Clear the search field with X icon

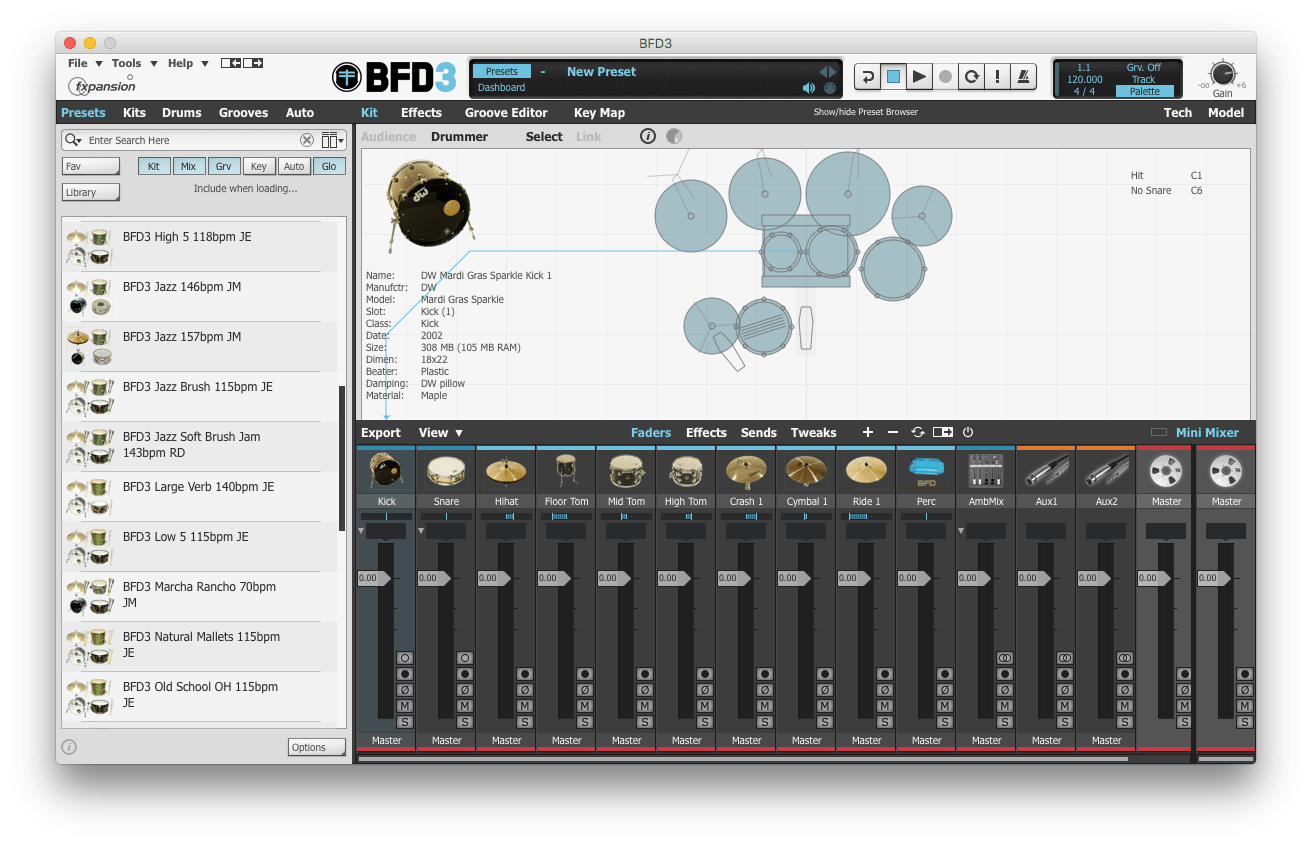307,140
